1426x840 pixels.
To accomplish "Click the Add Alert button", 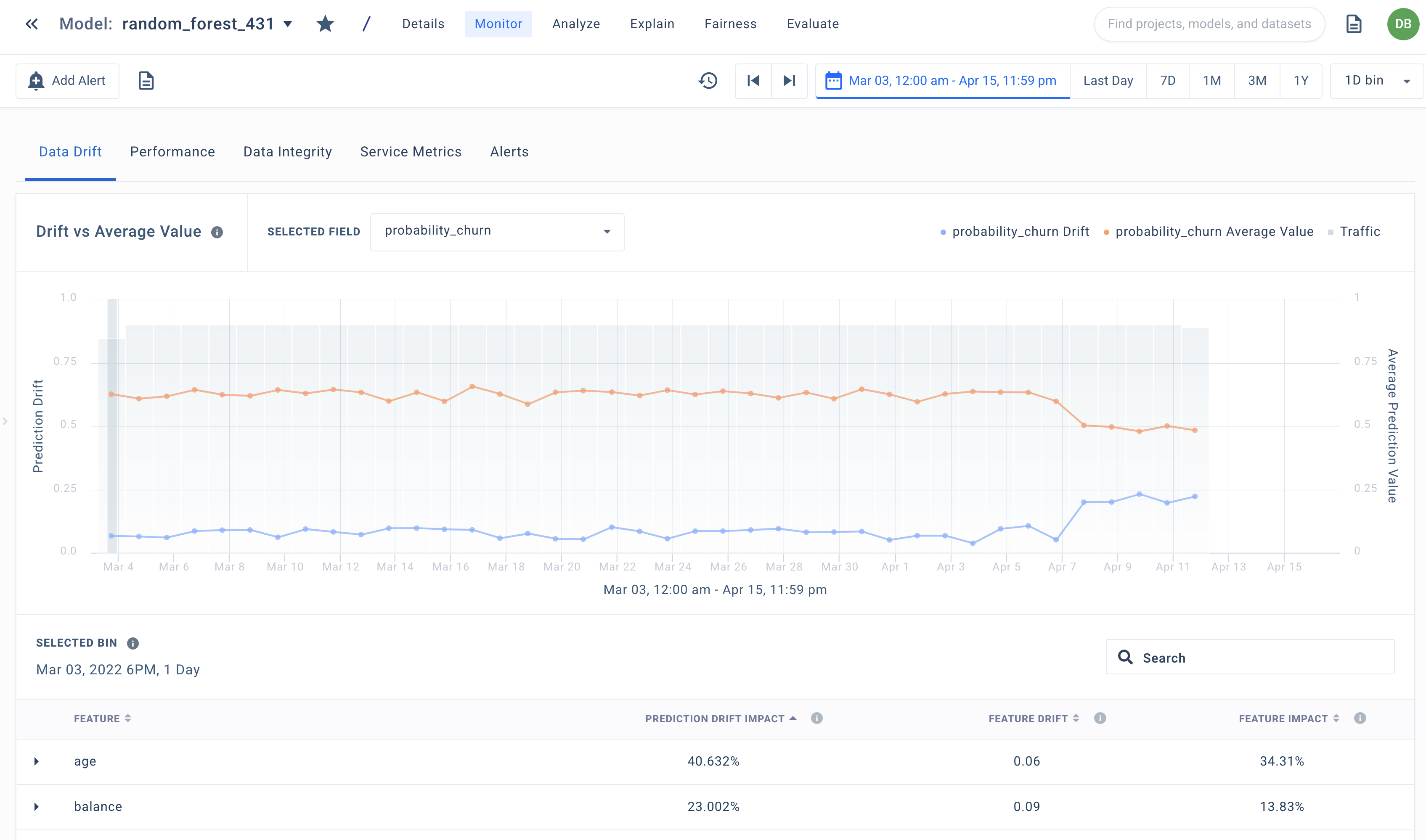I will (x=67, y=81).
